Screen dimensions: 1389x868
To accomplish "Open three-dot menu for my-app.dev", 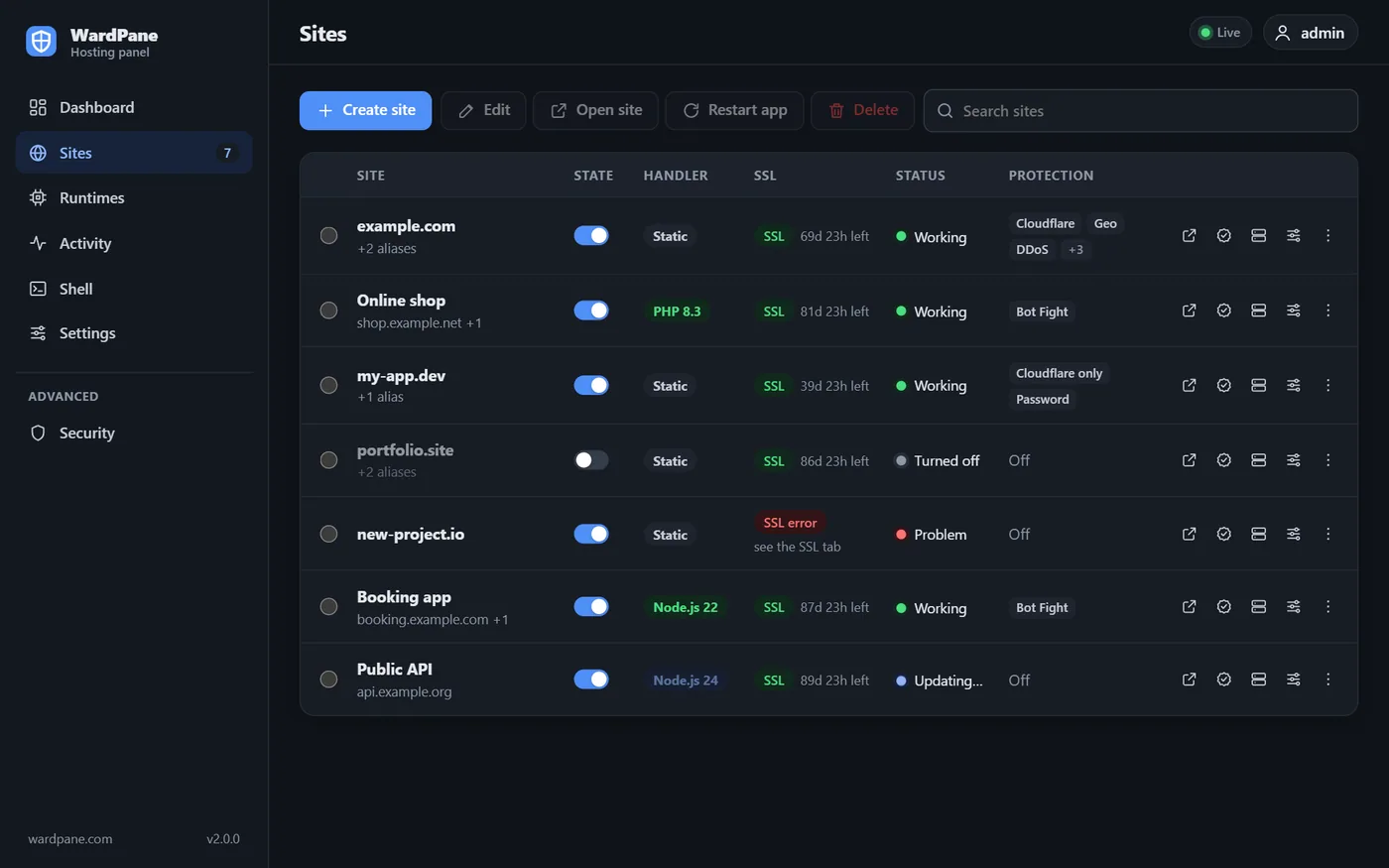I will (1327, 385).
